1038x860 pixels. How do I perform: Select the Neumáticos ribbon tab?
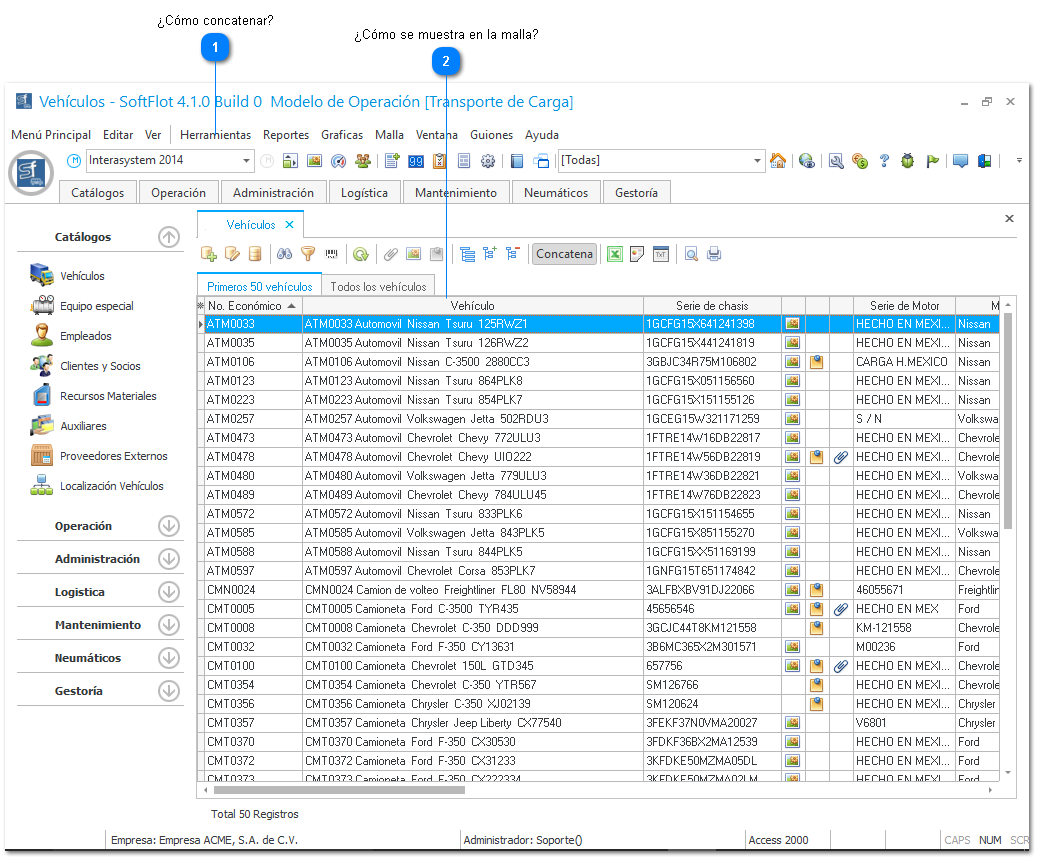556,193
